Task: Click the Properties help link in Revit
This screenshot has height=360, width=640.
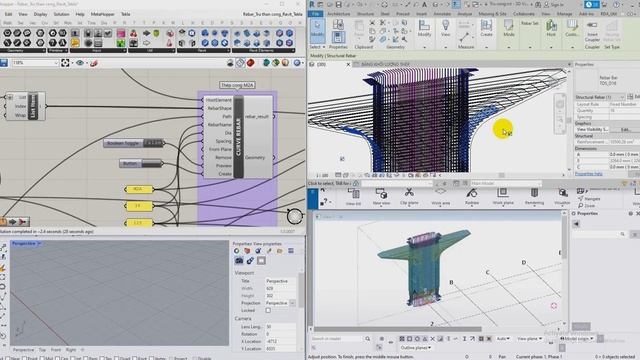Action: tap(588, 174)
